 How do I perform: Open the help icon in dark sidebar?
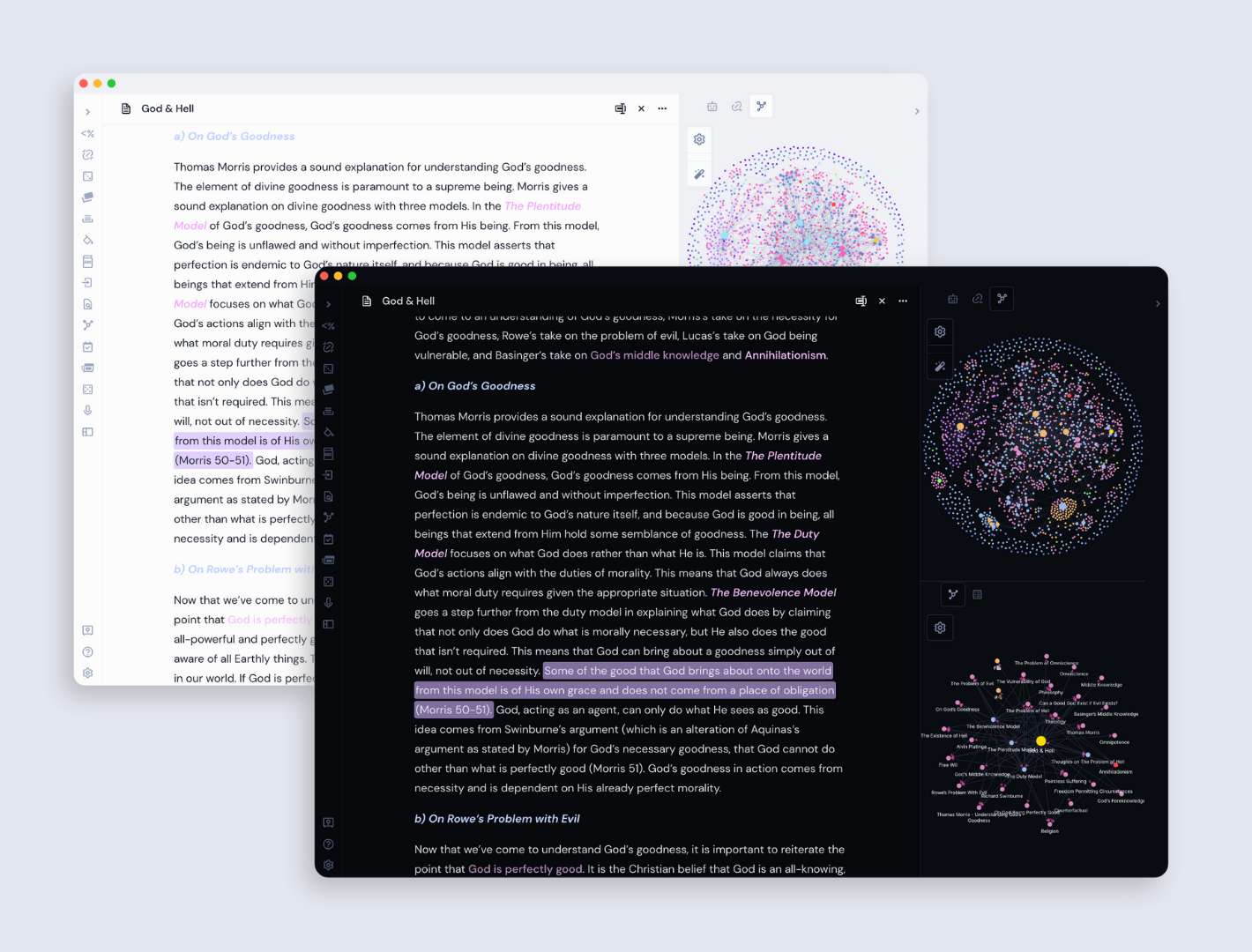tap(328, 844)
